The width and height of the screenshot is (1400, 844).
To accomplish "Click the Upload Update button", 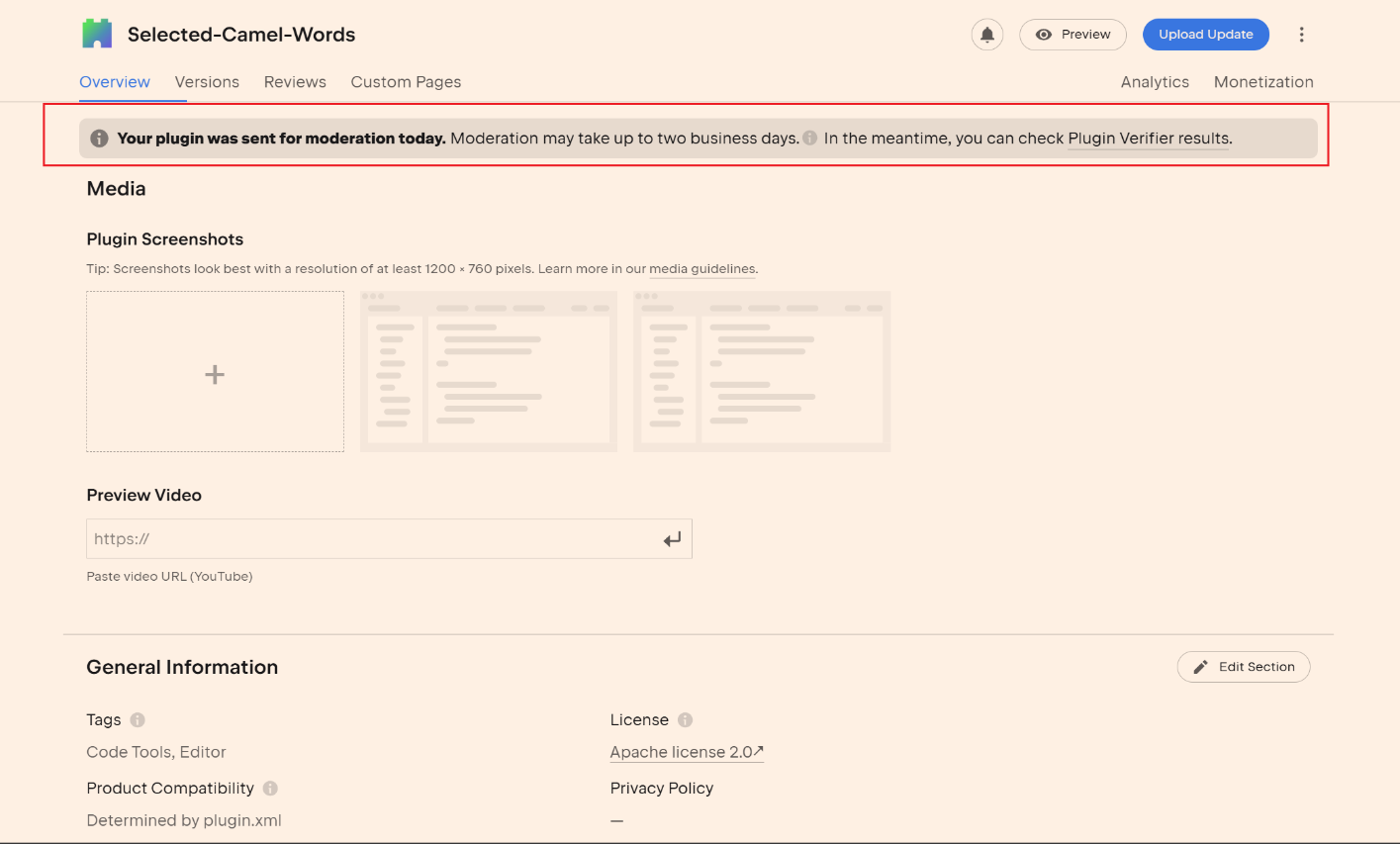I will coord(1205,35).
